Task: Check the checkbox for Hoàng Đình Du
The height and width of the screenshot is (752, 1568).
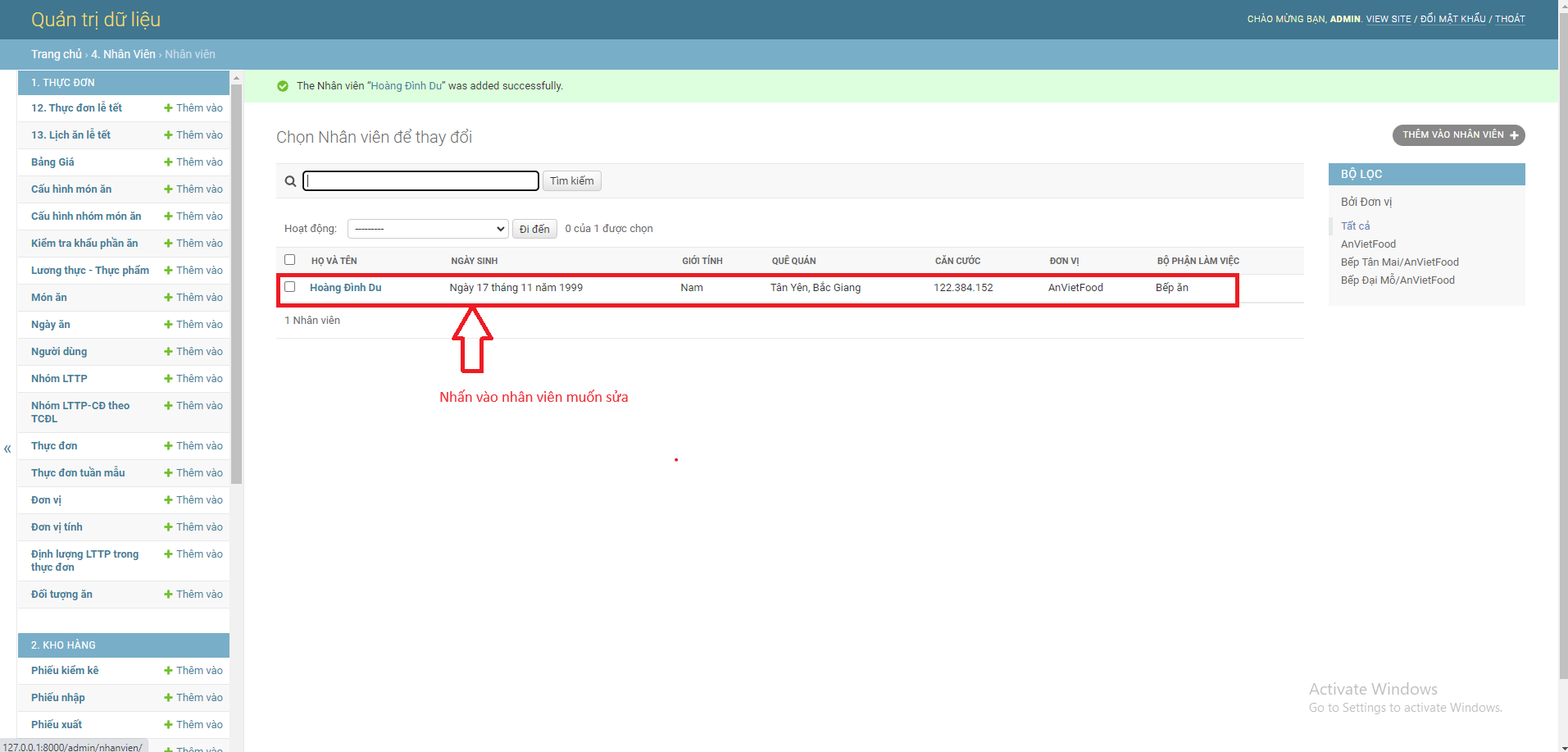Action: point(289,287)
